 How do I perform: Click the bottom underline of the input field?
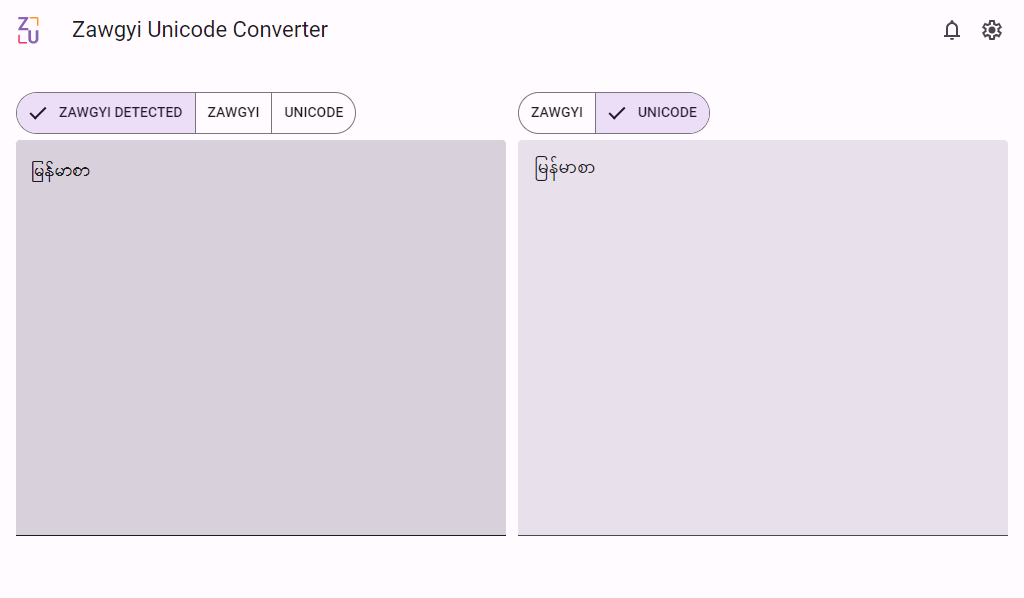(260, 535)
